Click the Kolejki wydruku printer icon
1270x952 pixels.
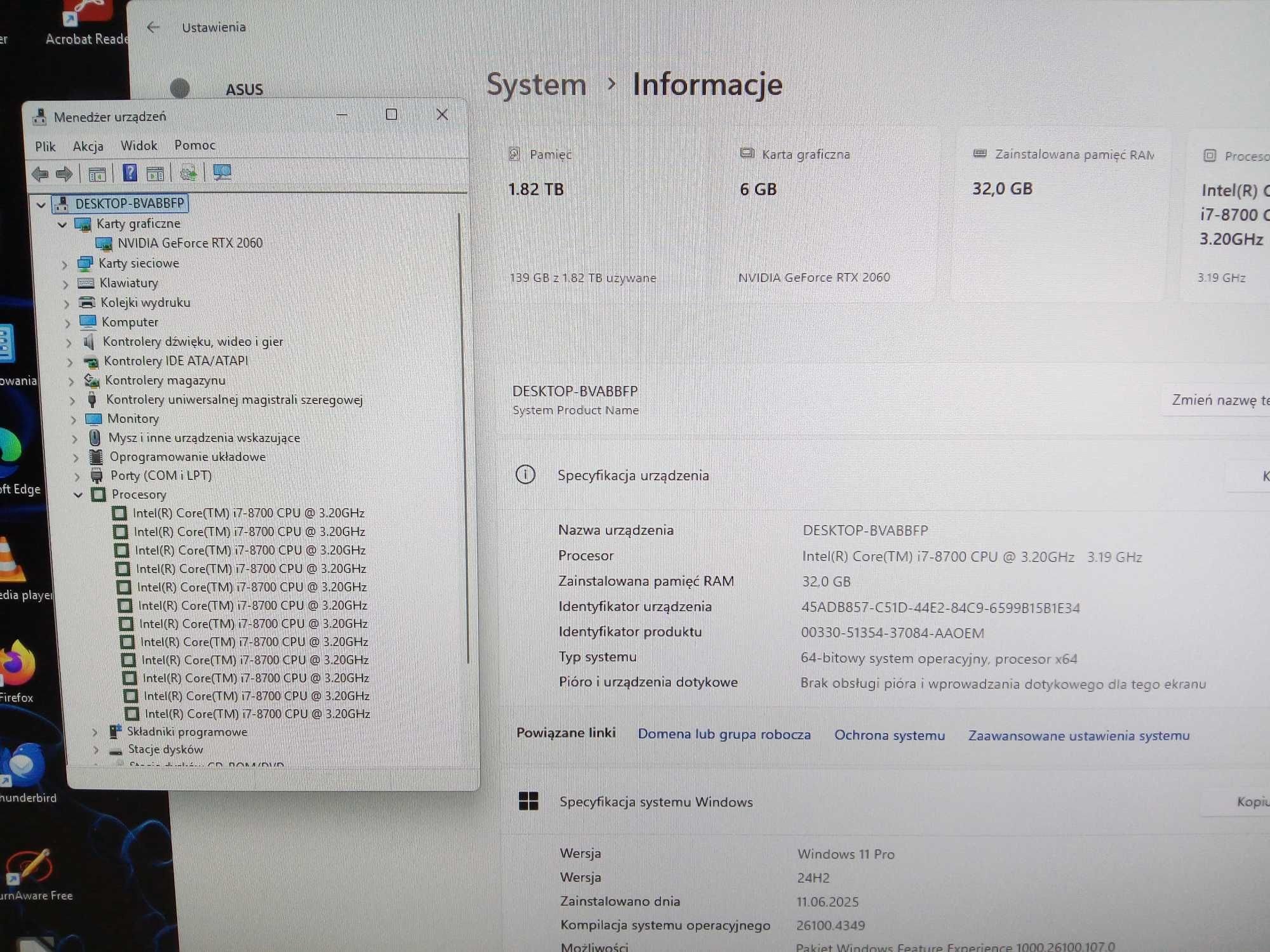coord(87,303)
